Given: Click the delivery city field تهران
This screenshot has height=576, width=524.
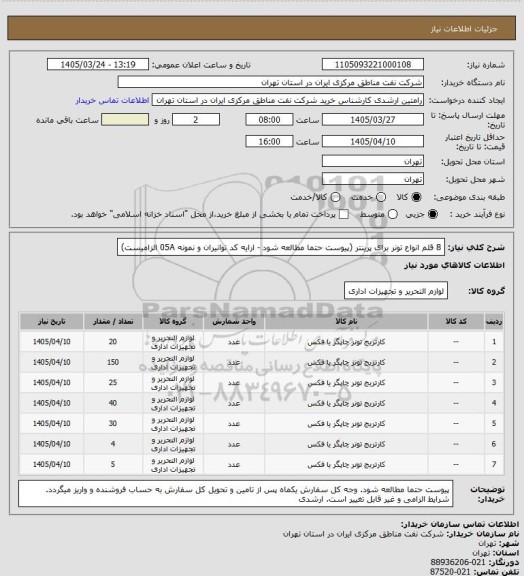Looking at the screenshot, I should [x=373, y=179].
